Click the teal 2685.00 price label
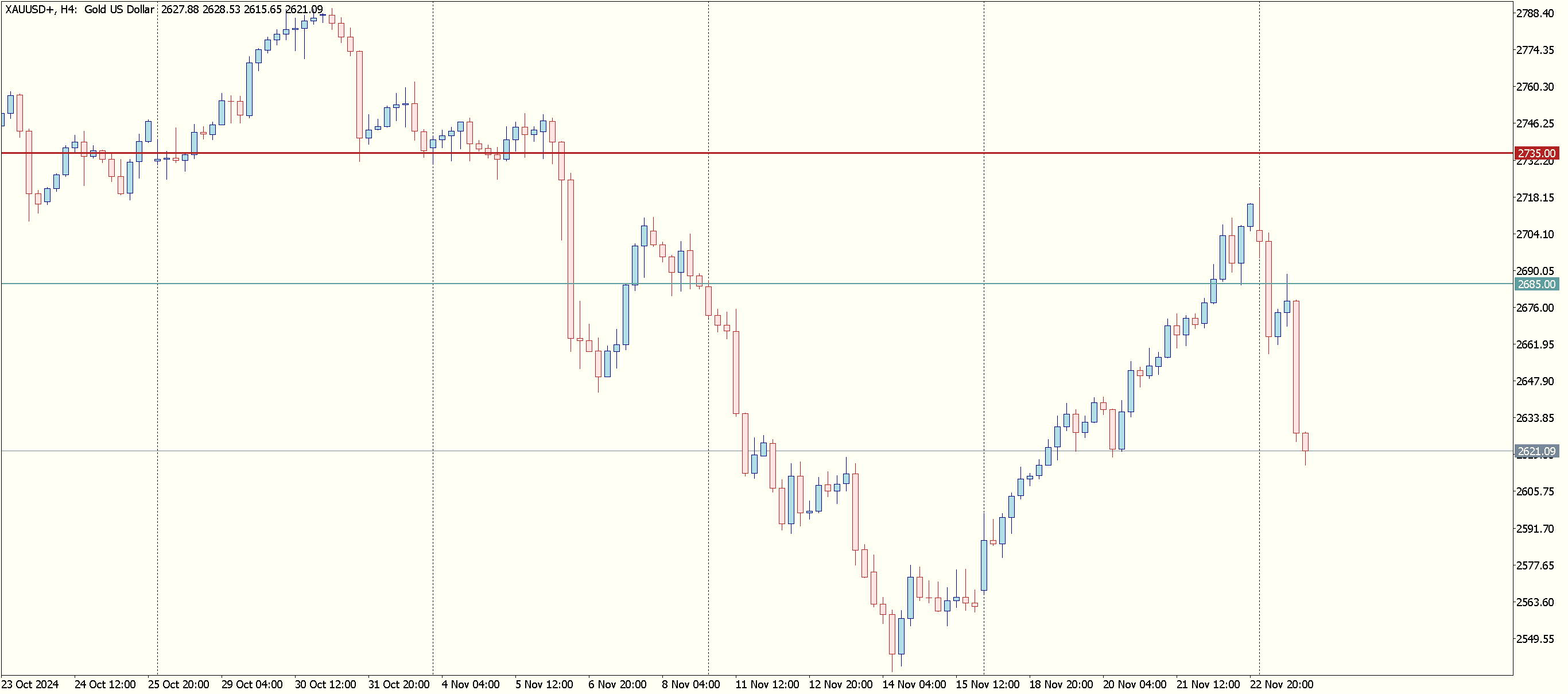The image size is (1568, 694). pos(1536,284)
